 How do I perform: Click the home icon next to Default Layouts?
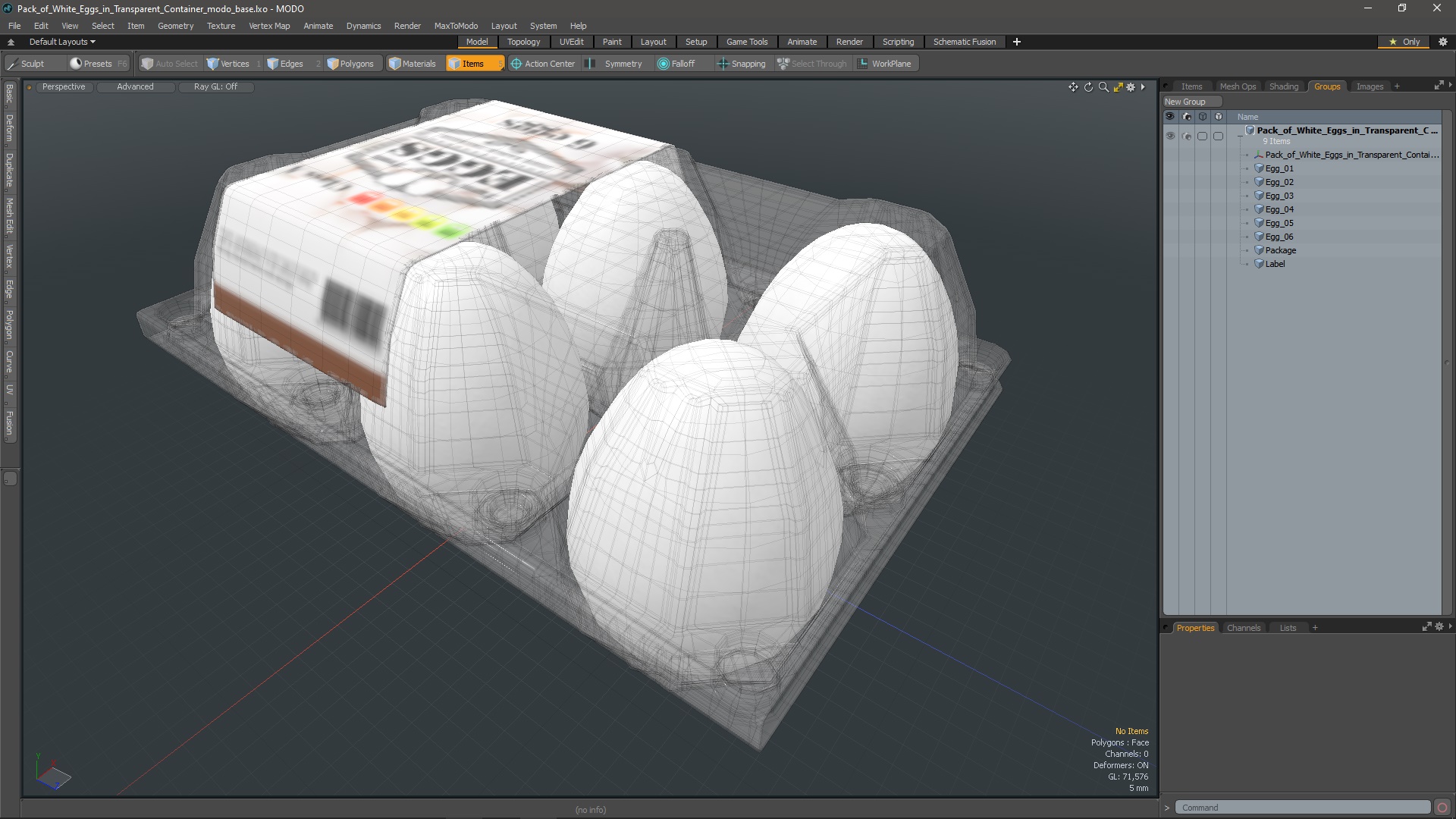pyautogui.click(x=11, y=42)
